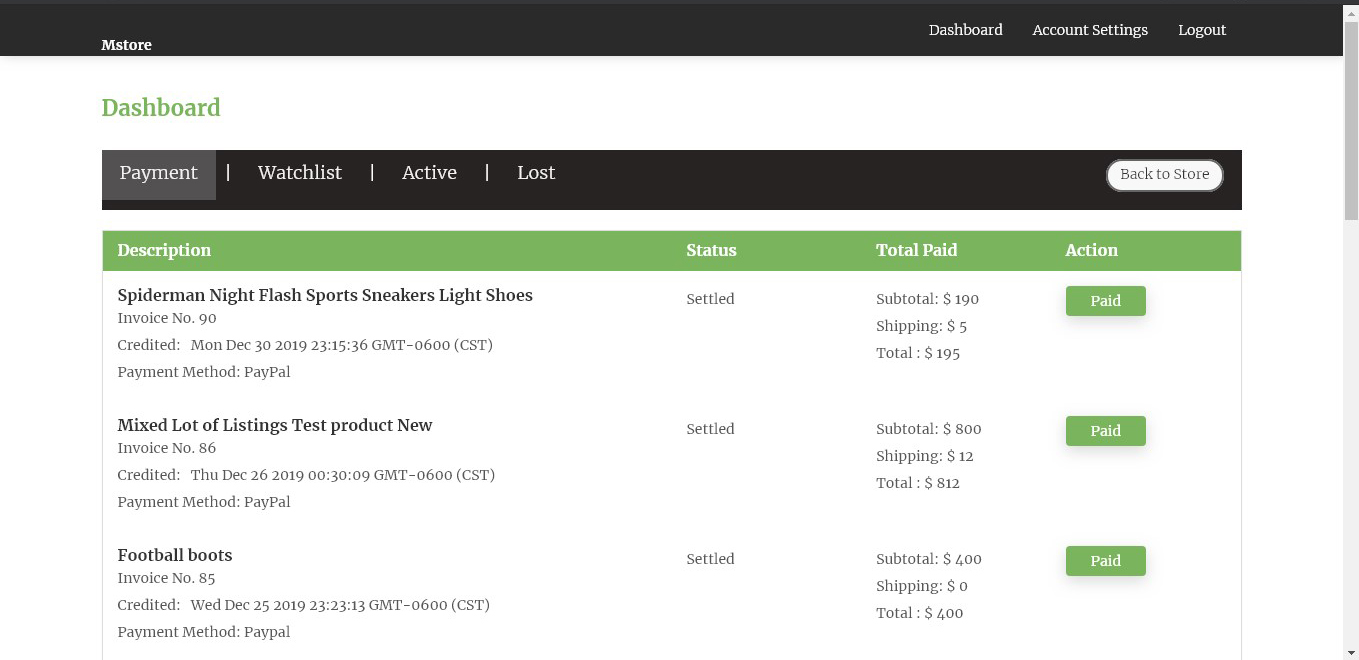Click Paid button for Football boots invoice

pyautogui.click(x=1105, y=561)
